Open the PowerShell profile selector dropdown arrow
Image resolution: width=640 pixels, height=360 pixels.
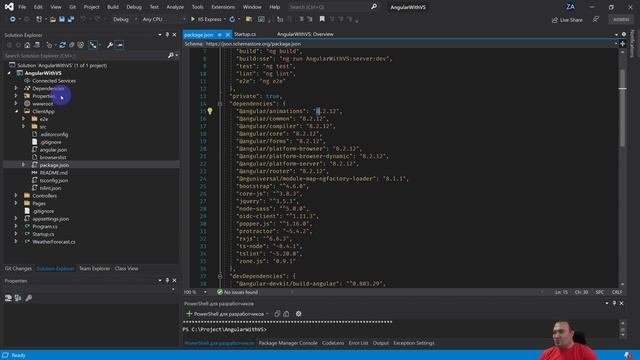tap(267, 314)
